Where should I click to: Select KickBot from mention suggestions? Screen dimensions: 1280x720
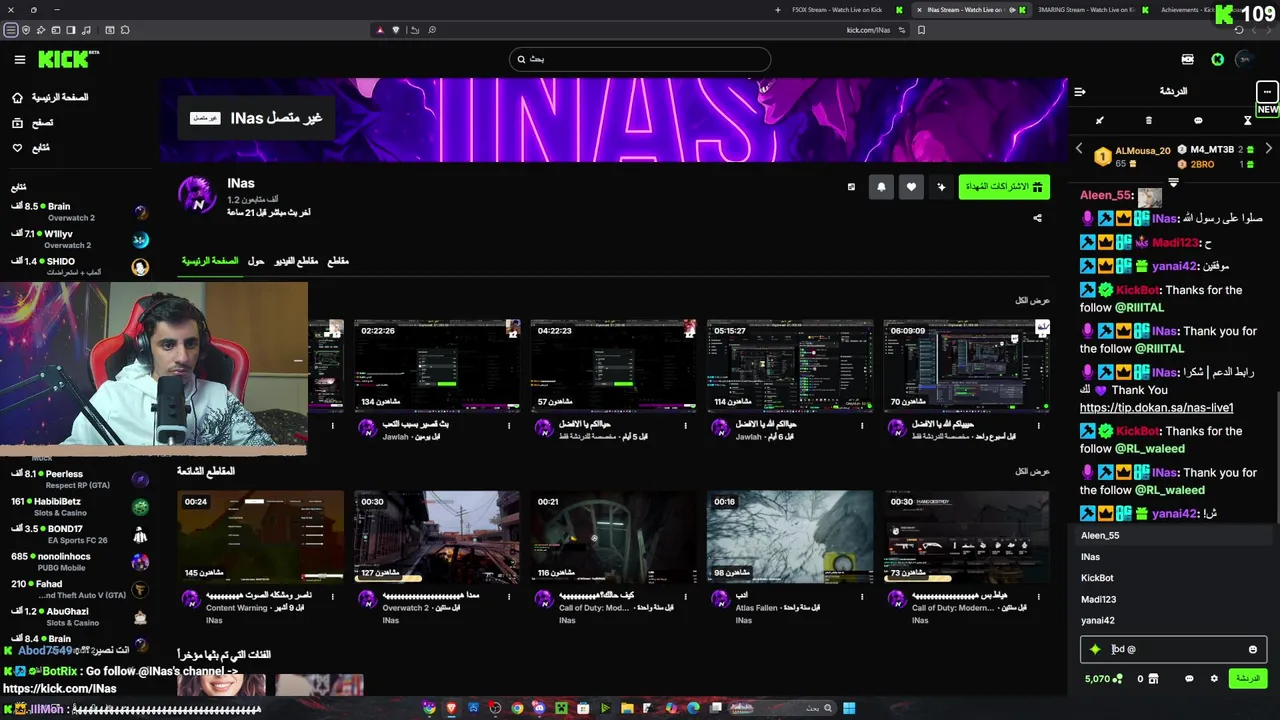[x=1173, y=578]
